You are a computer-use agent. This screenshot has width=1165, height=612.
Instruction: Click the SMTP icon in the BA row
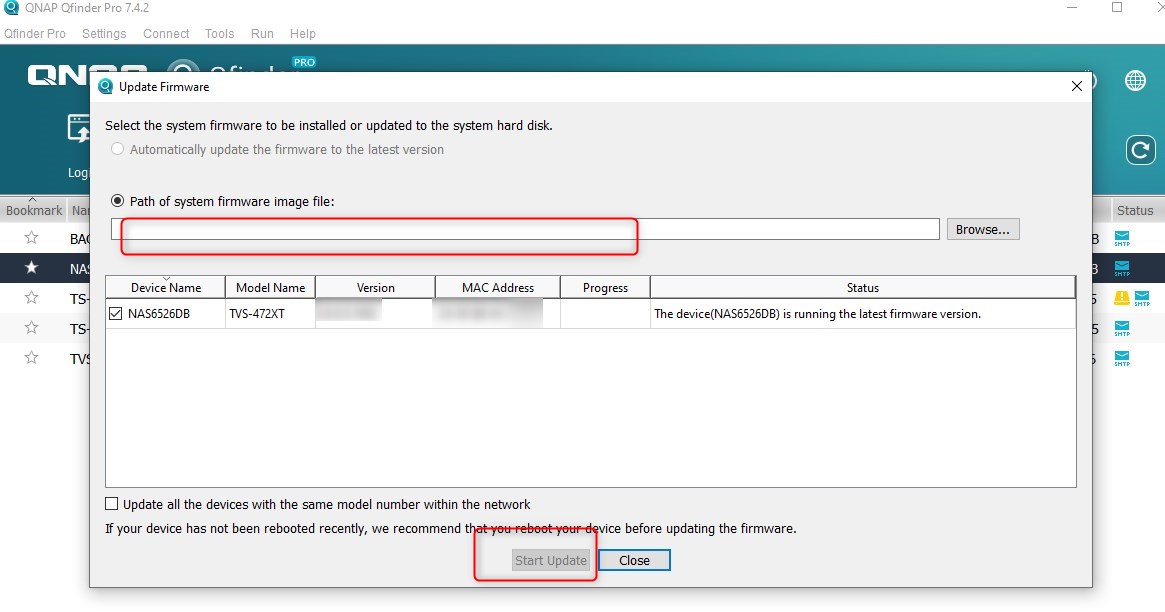pos(1122,238)
